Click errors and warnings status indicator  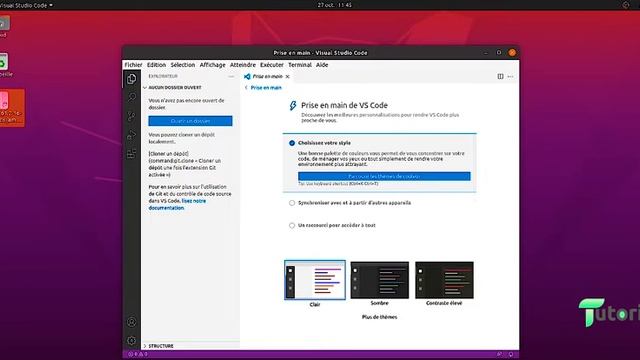pos(138,354)
